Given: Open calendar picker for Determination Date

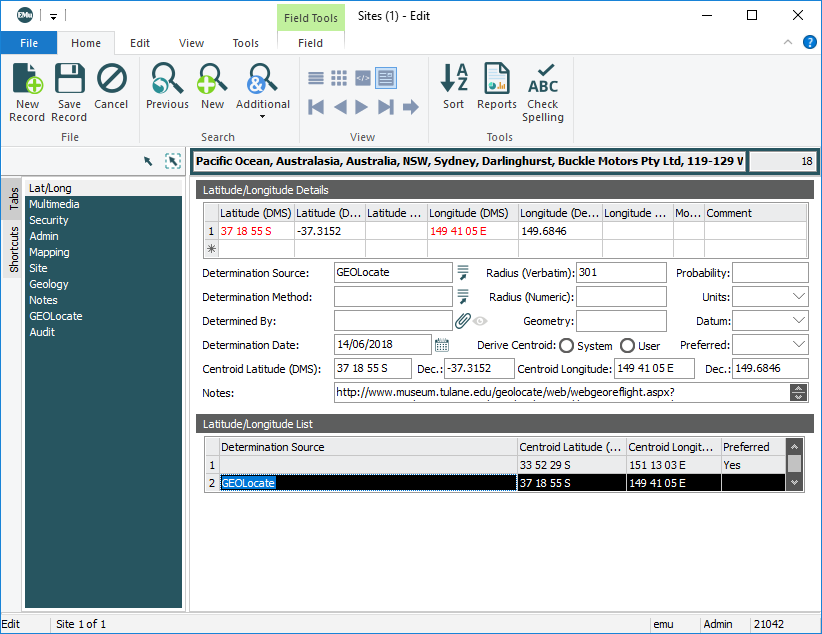Looking at the screenshot, I should pos(442,345).
